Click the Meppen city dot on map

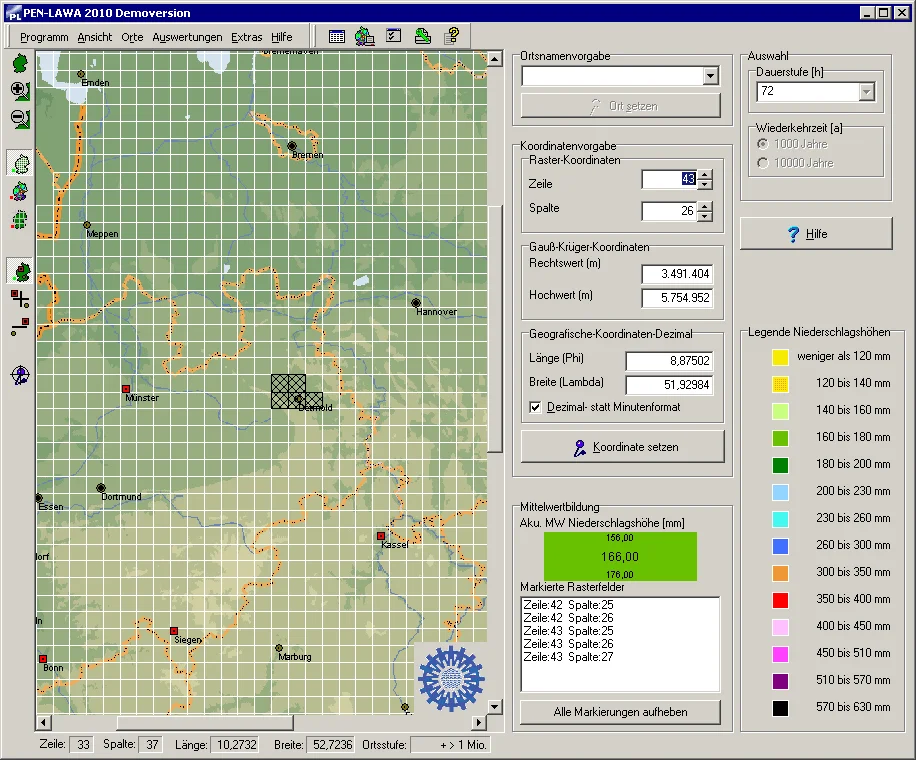click(x=87, y=225)
